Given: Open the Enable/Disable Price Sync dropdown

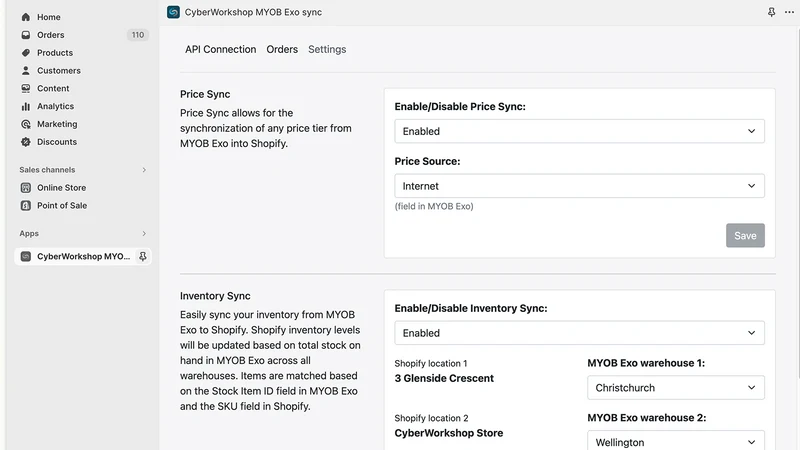Looking at the screenshot, I should (x=579, y=131).
